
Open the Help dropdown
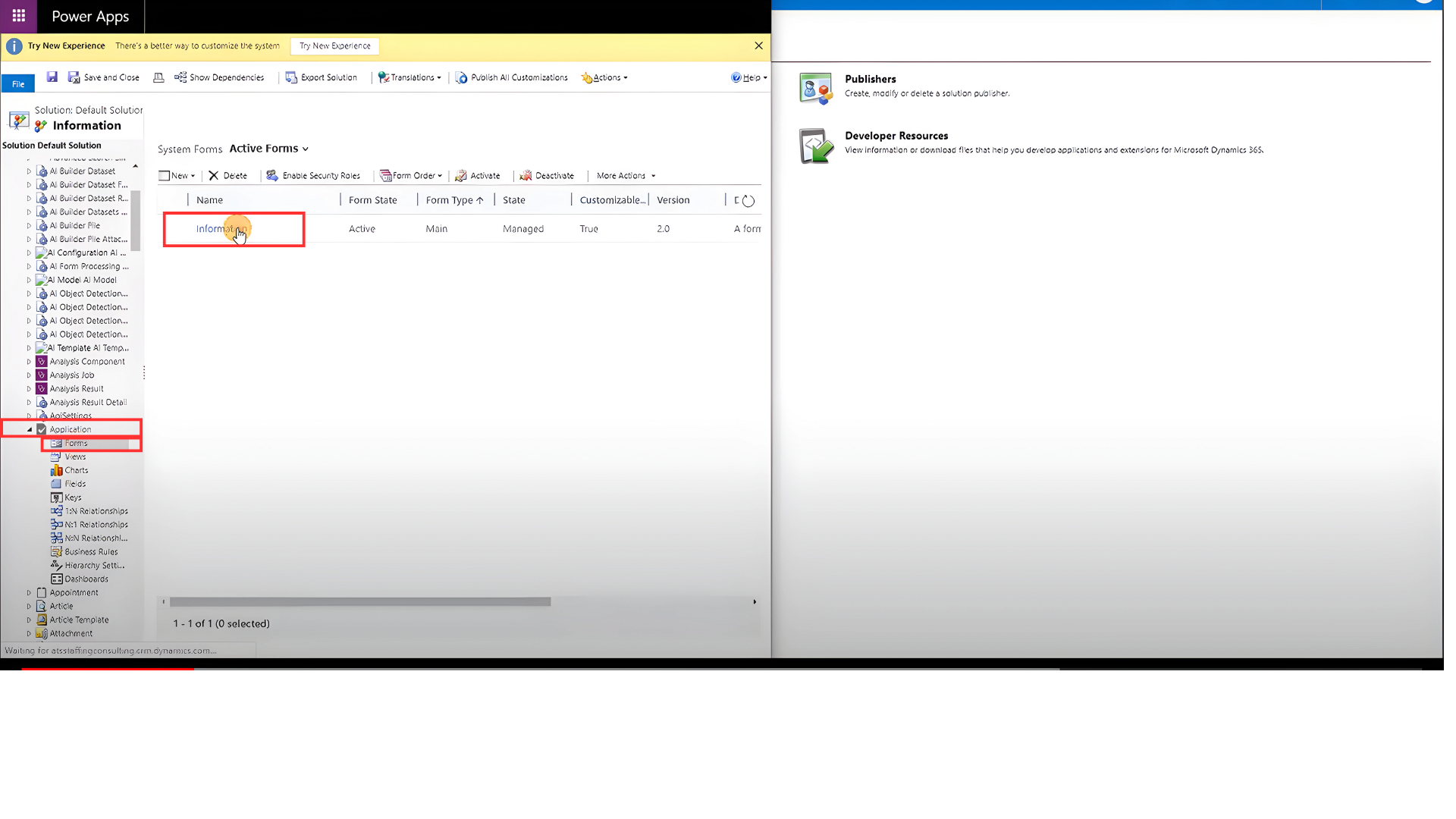click(748, 77)
